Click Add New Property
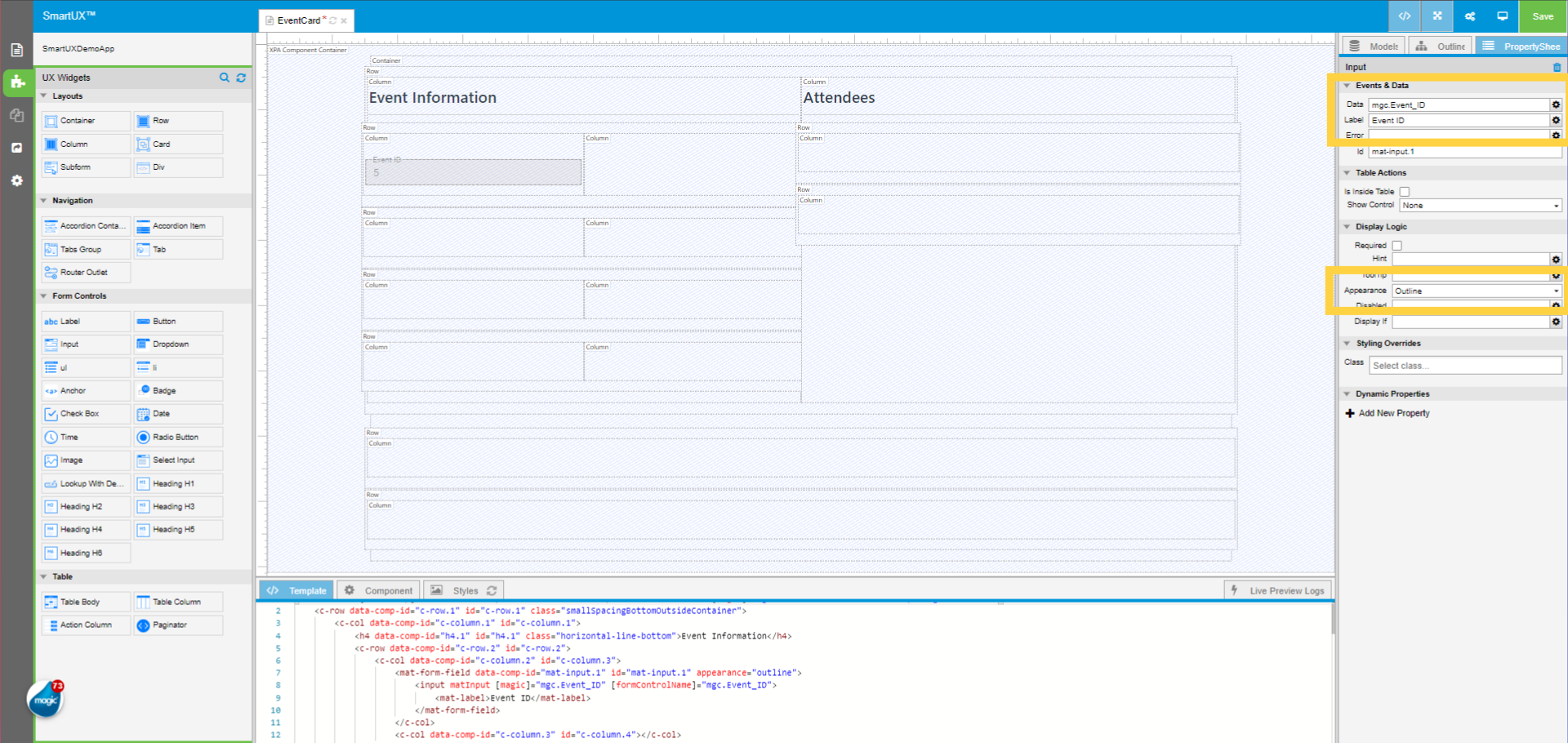The image size is (1568, 743). (1387, 413)
